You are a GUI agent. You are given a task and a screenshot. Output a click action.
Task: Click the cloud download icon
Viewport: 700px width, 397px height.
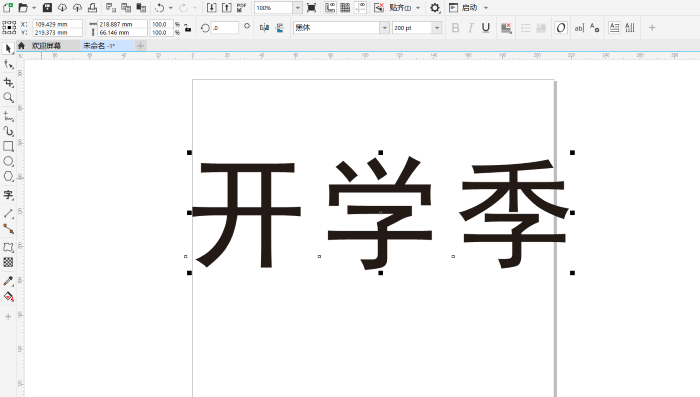click(62, 8)
